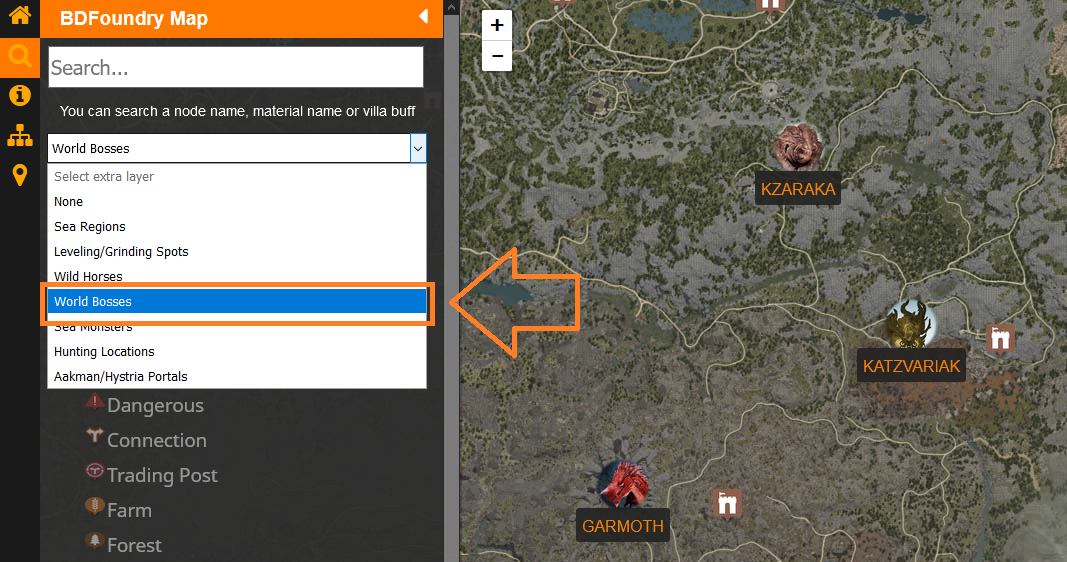The height and width of the screenshot is (562, 1067).
Task: Open the info circle icon
Action: pos(20,95)
